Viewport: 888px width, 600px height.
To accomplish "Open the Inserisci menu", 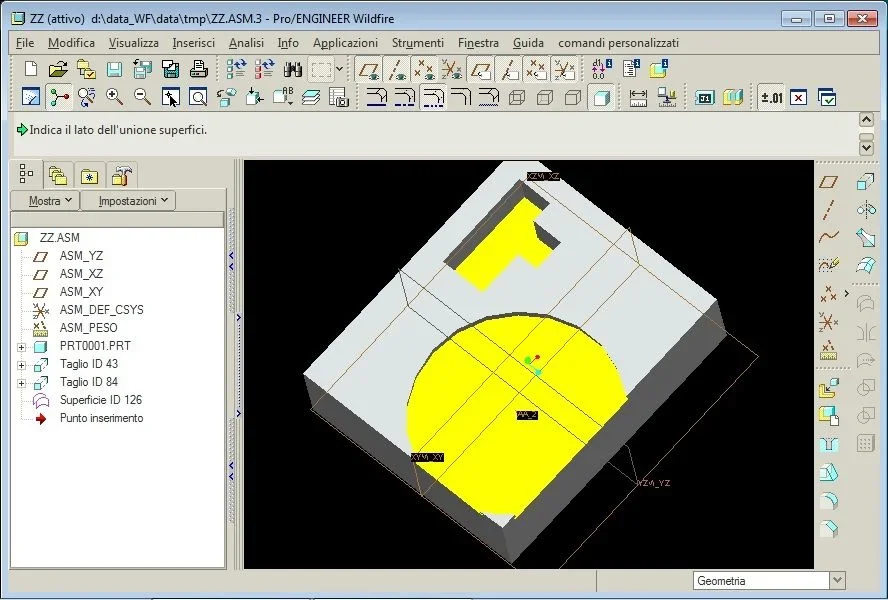I will tap(194, 43).
